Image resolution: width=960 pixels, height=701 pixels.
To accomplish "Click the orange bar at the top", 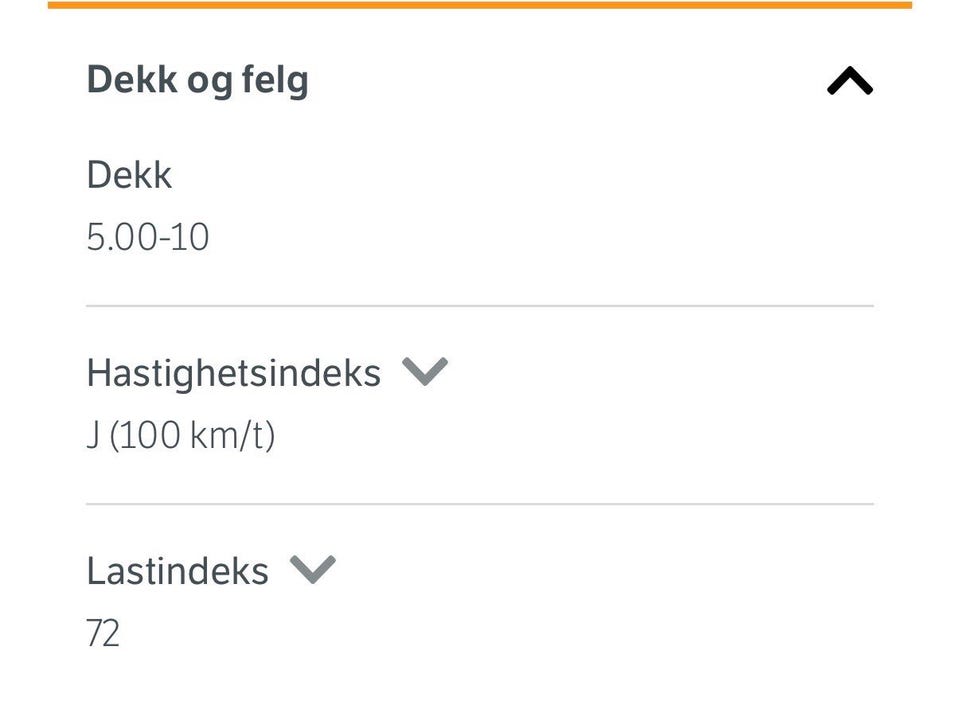I will coord(480,5).
